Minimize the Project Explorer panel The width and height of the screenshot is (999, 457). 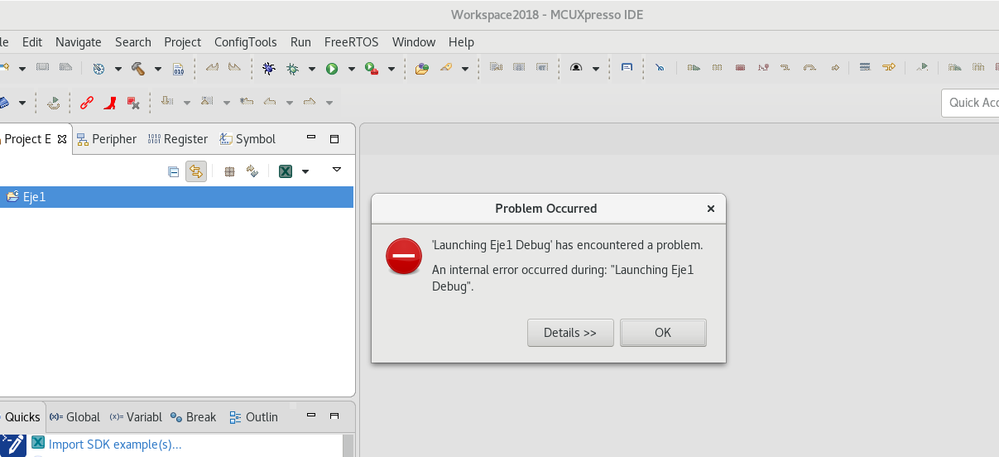(312, 138)
